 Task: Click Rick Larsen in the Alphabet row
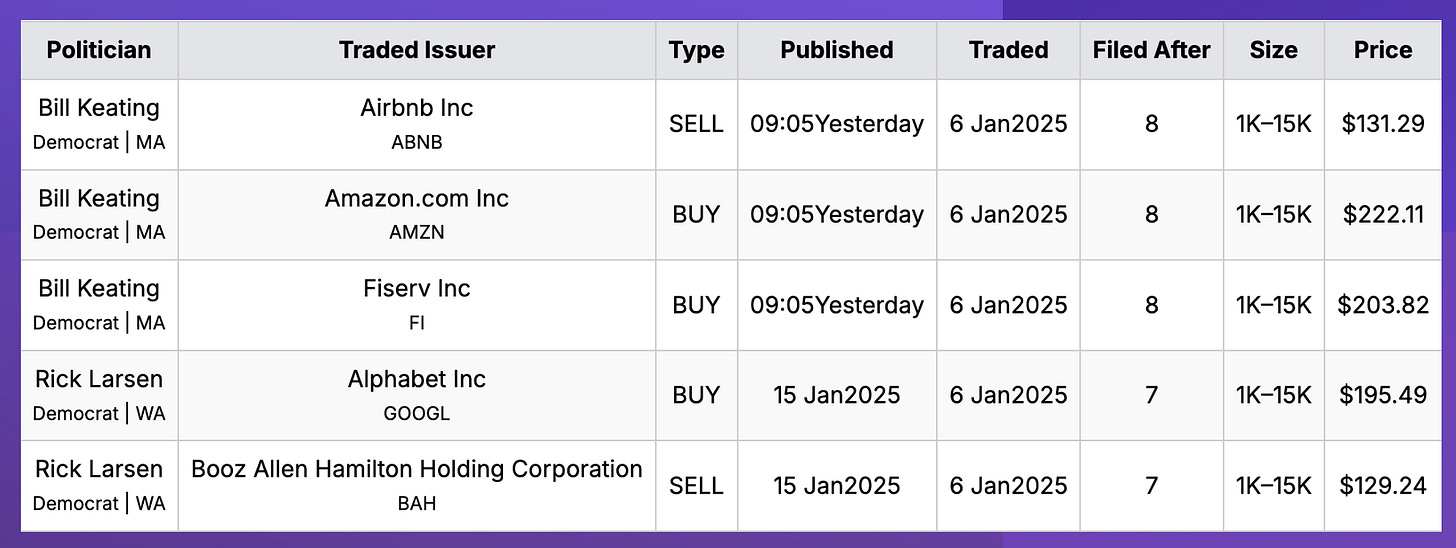(99, 379)
